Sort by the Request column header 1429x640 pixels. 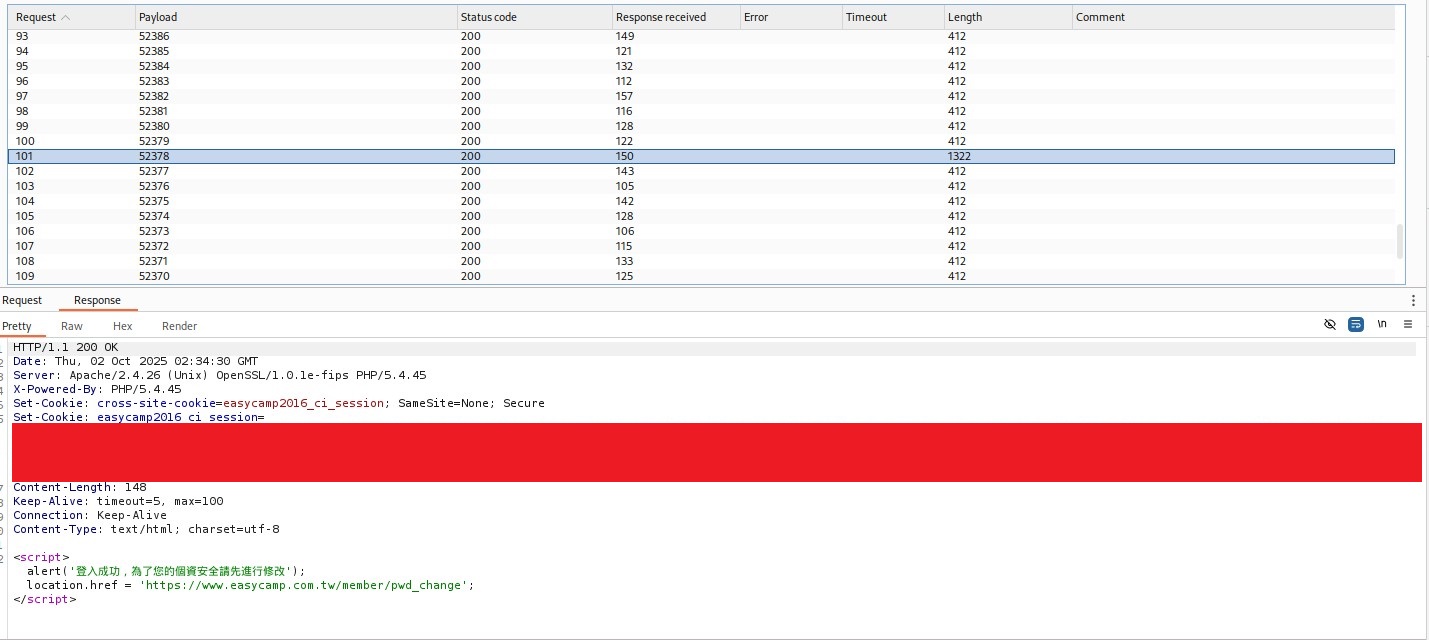coord(71,17)
